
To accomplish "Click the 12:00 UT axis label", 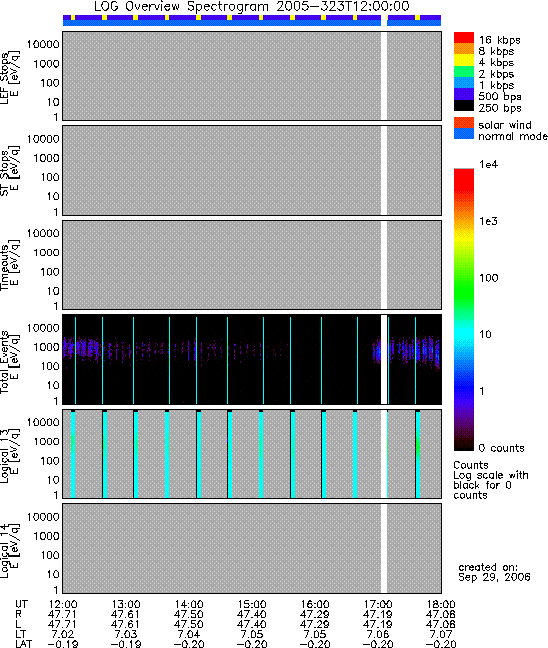I will pos(63,605).
